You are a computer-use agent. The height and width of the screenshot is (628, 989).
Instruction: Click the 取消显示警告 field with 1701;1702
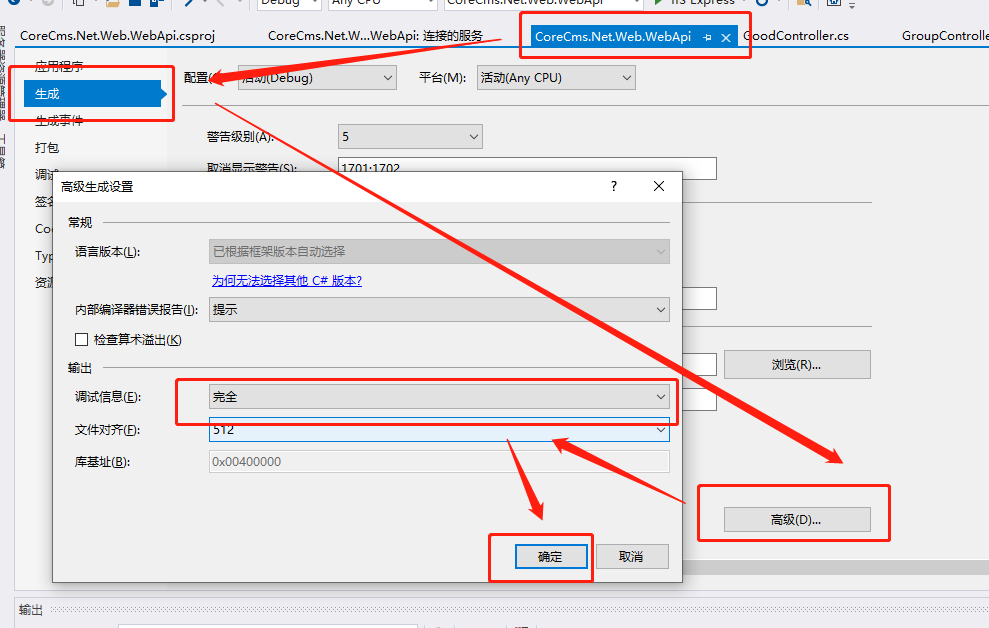pyautogui.click(x=527, y=168)
